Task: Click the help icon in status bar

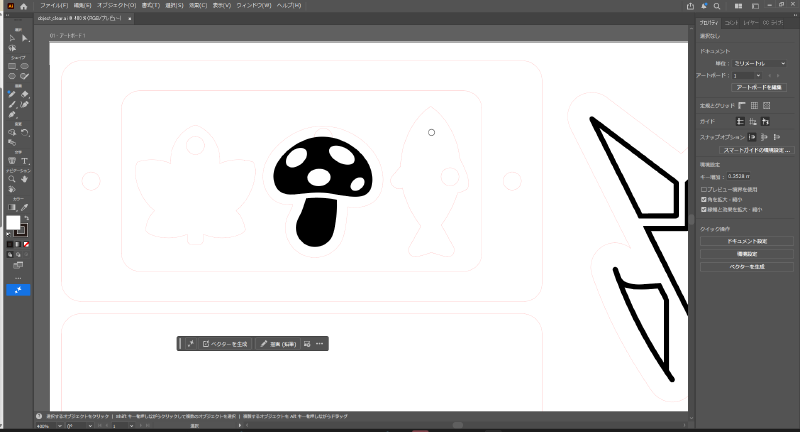Action: click(x=39, y=416)
